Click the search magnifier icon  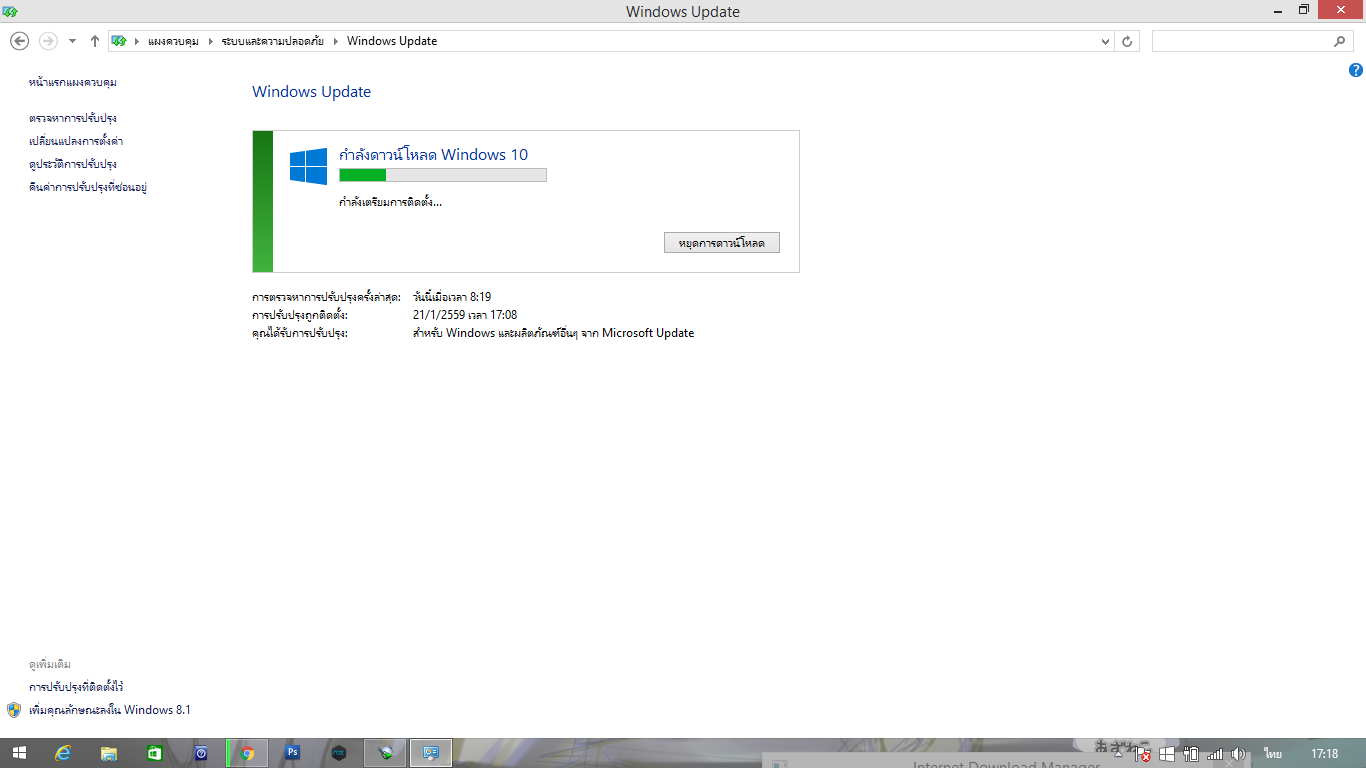pyautogui.click(x=1340, y=41)
